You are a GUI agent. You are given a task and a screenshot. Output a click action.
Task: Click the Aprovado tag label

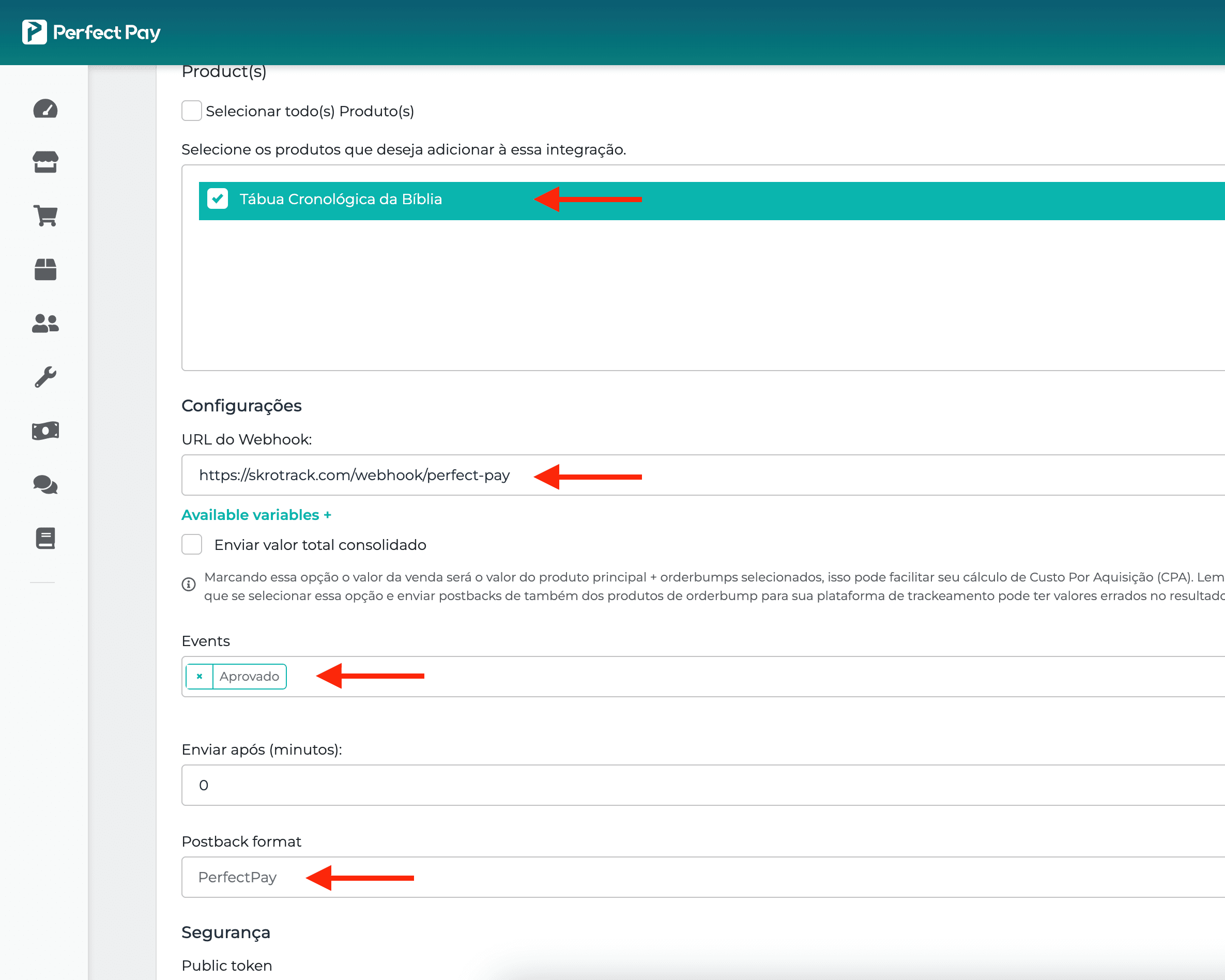(x=250, y=676)
